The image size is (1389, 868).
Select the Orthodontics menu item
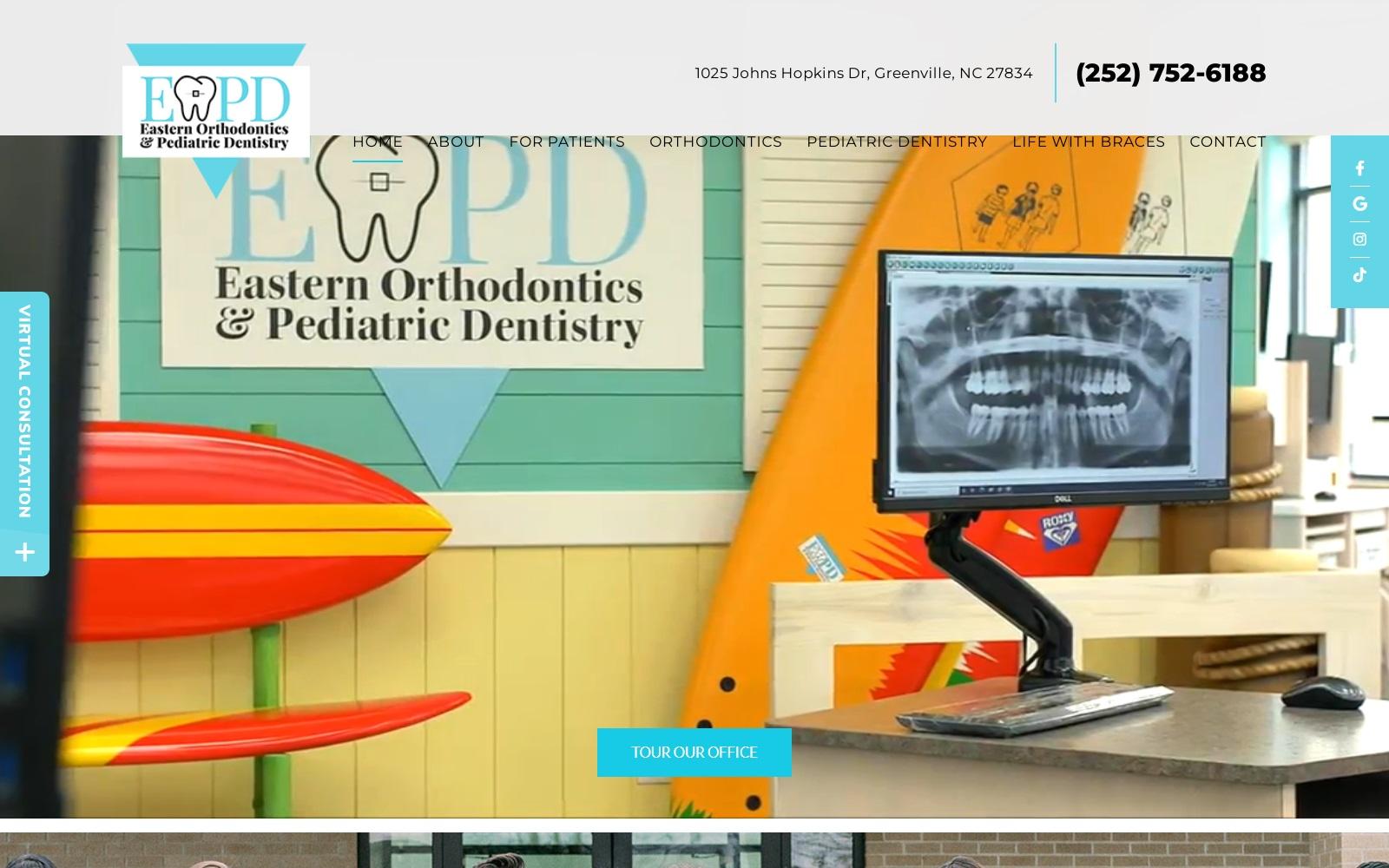(715, 141)
